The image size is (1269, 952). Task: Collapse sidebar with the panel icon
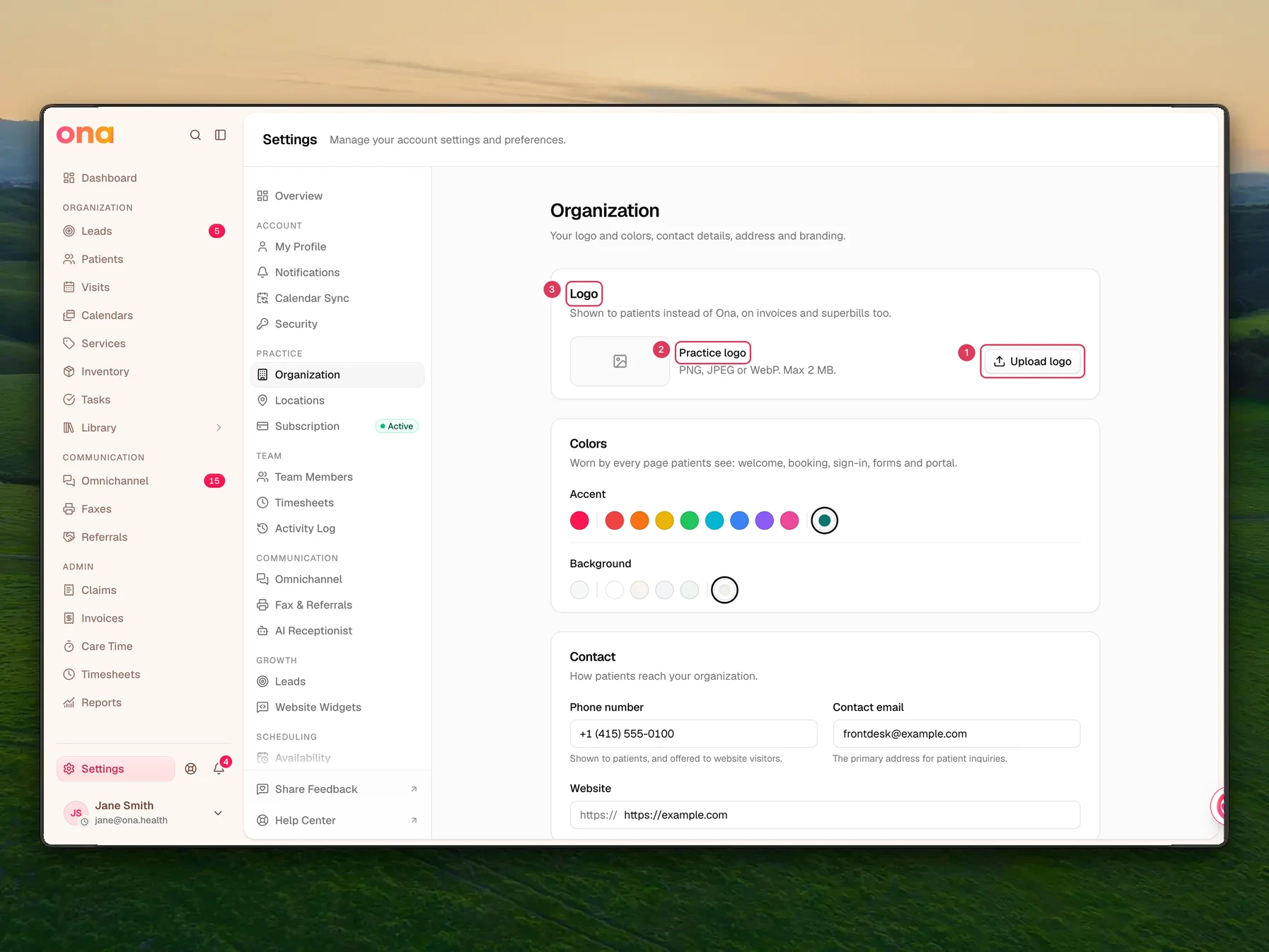point(221,135)
